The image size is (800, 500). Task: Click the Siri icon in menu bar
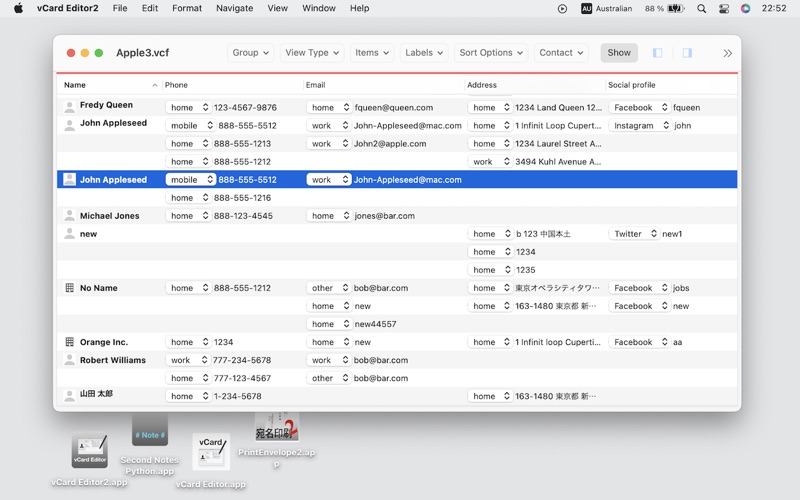745,9
